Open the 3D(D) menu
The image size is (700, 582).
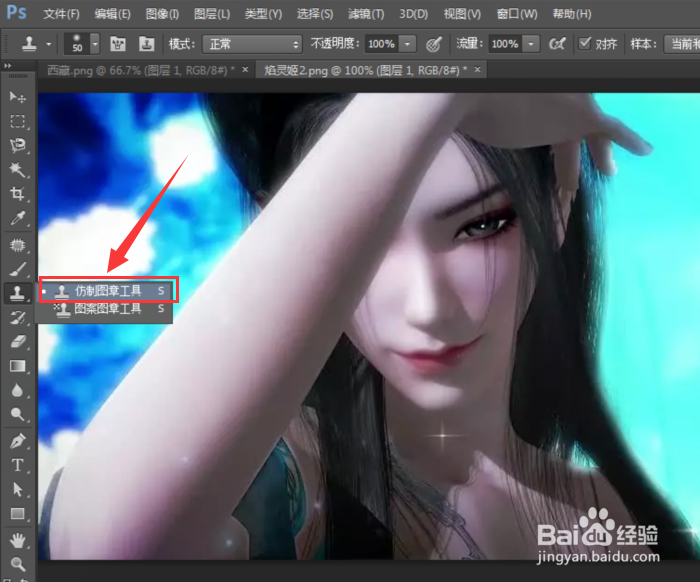(x=413, y=14)
